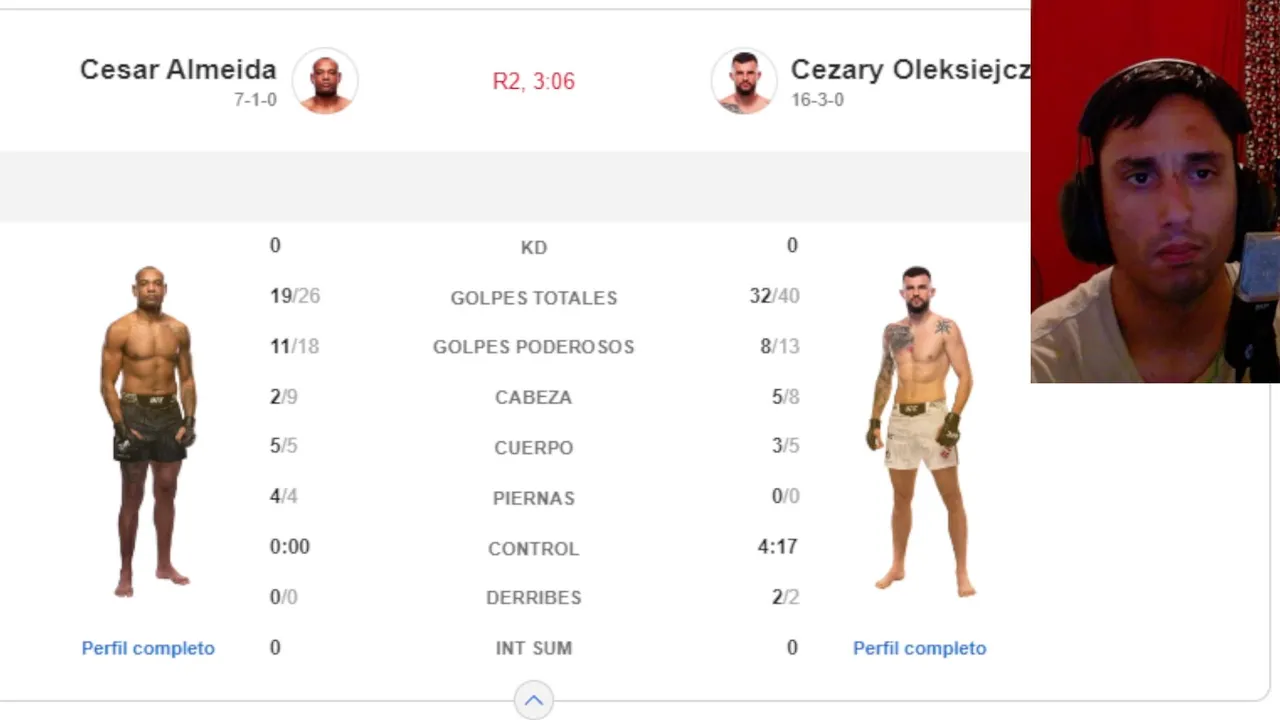Click the INT SUM stat label
This screenshot has height=720, width=1280.
pos(533,648)
